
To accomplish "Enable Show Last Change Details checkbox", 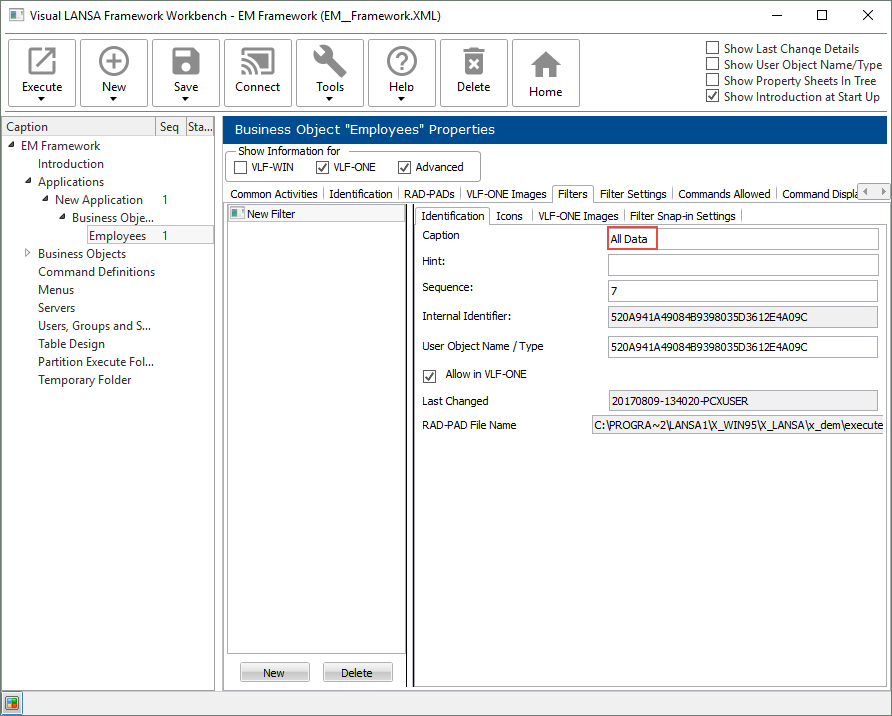I will [712, 48].
